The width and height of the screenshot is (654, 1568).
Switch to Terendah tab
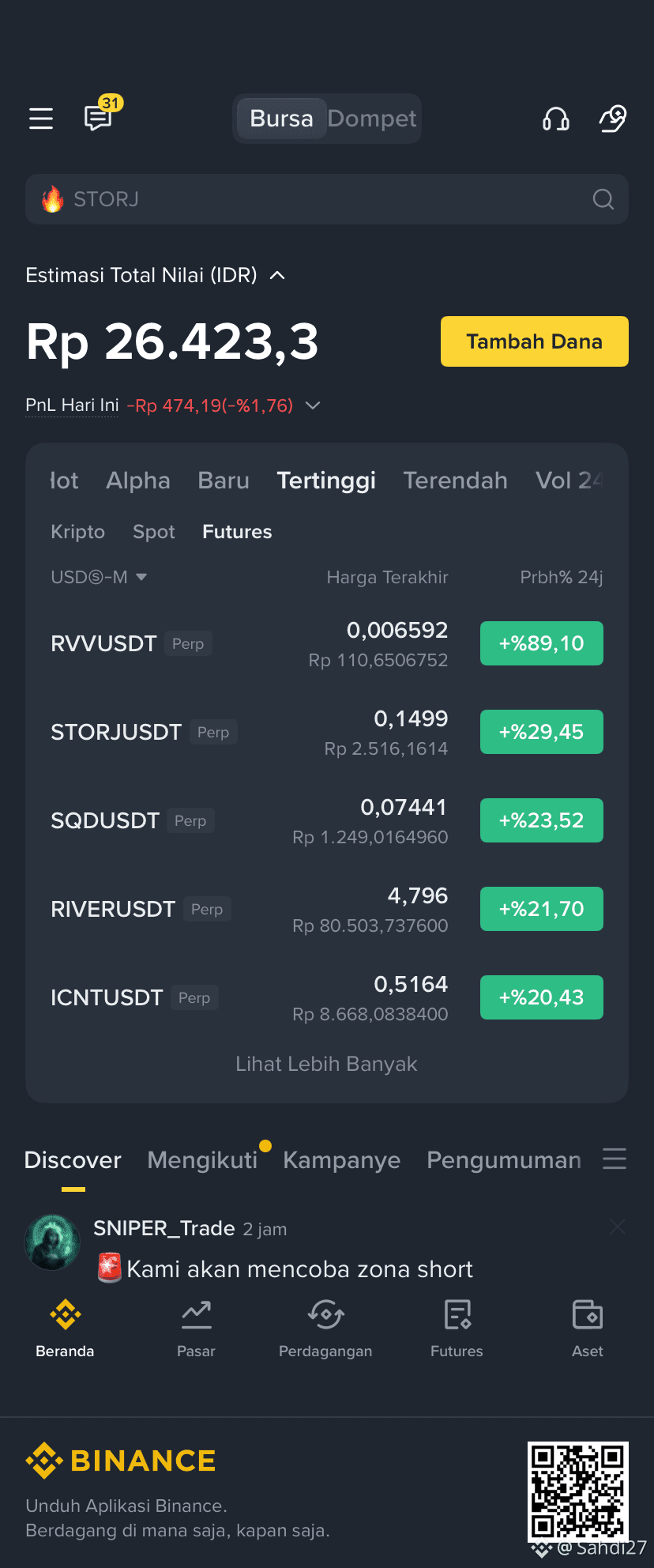coord(455,481)
